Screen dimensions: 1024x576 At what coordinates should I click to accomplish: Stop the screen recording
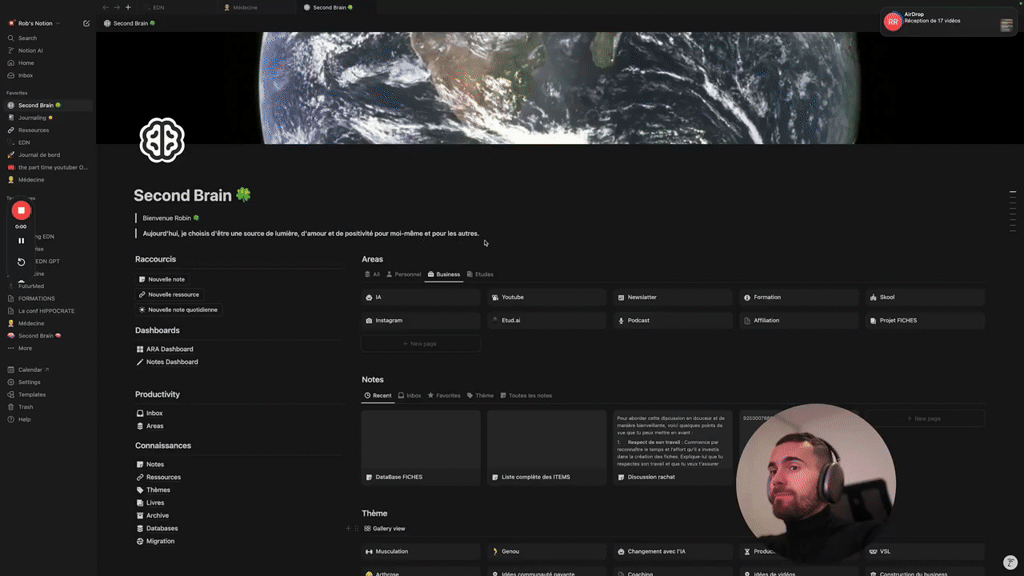click(21, 210)
